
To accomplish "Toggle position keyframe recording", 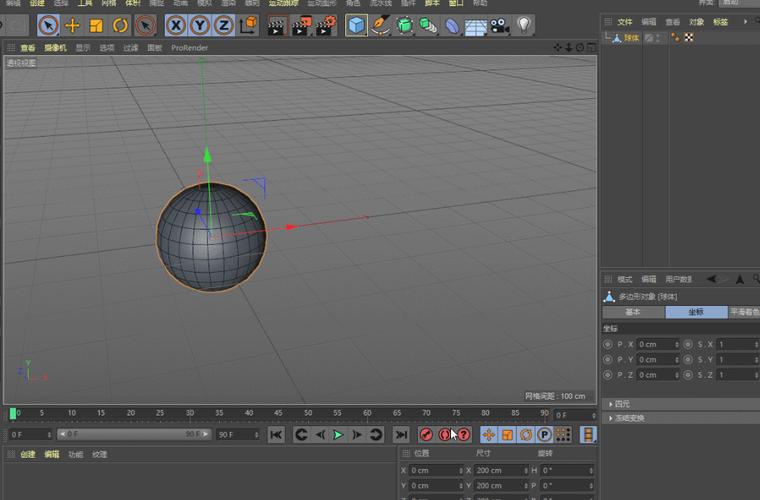I will coord(489,435).
